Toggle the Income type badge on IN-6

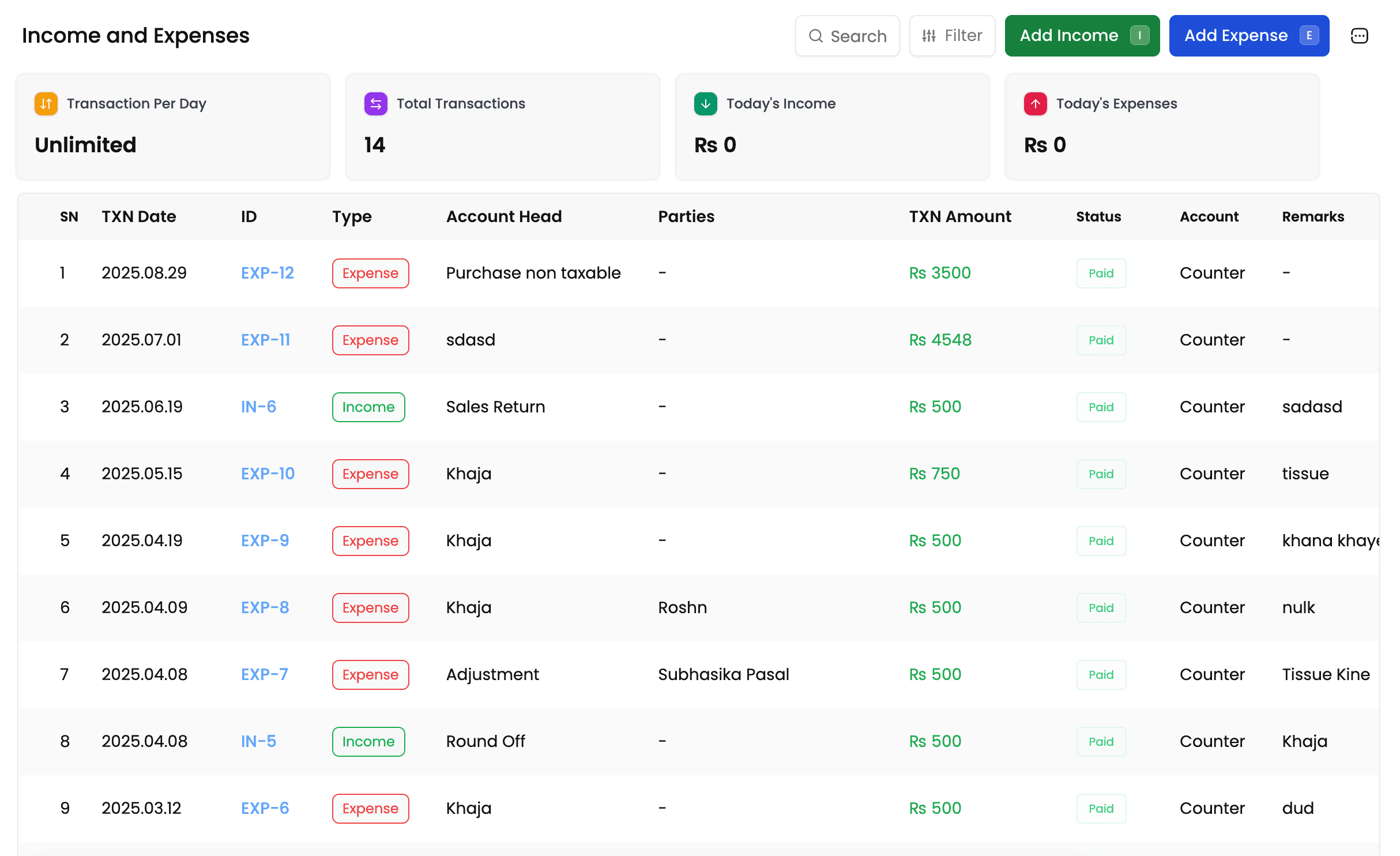[x=368, y=407]
